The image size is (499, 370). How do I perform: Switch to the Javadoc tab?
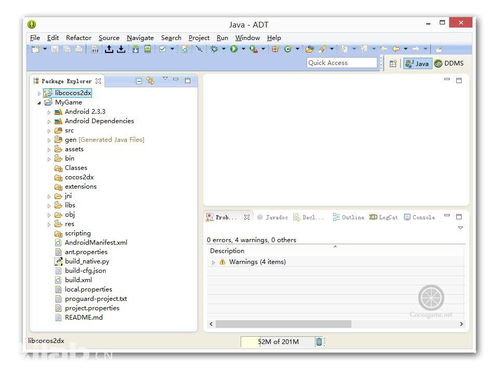pyautogui.click(x=273, y=217)
